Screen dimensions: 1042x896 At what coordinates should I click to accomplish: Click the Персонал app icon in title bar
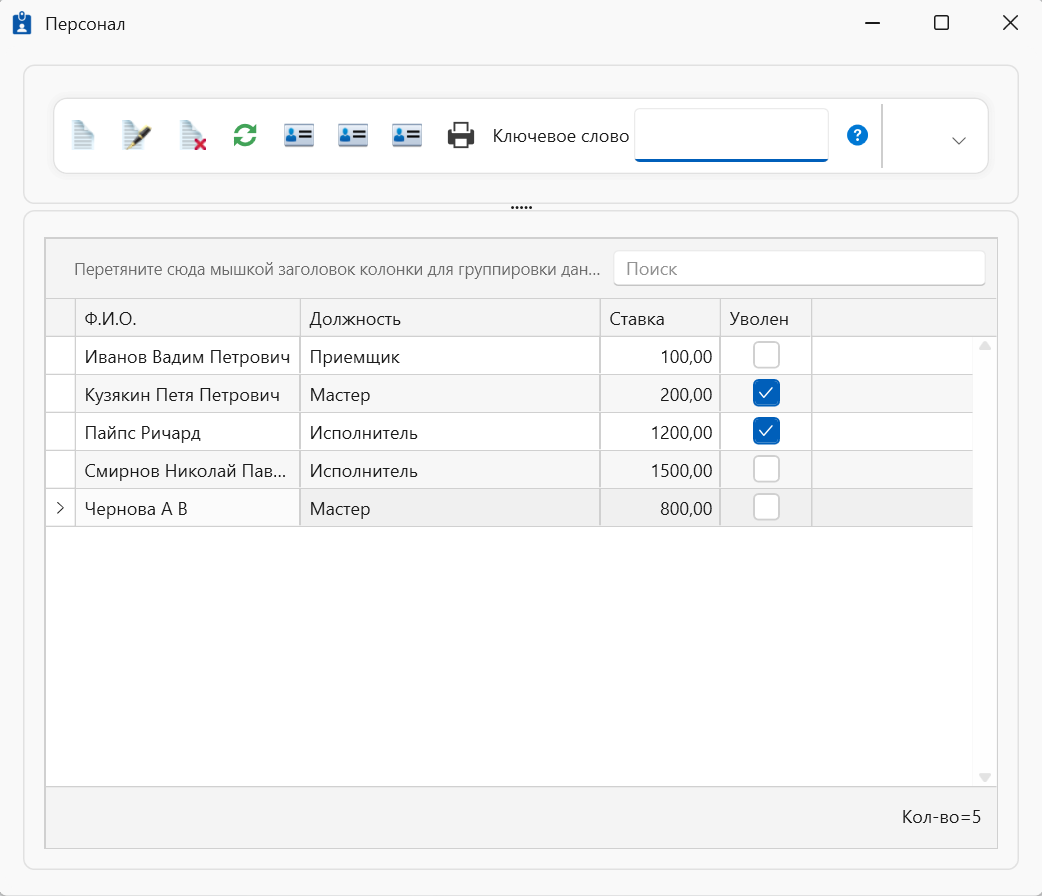click(x=22, y=23)
